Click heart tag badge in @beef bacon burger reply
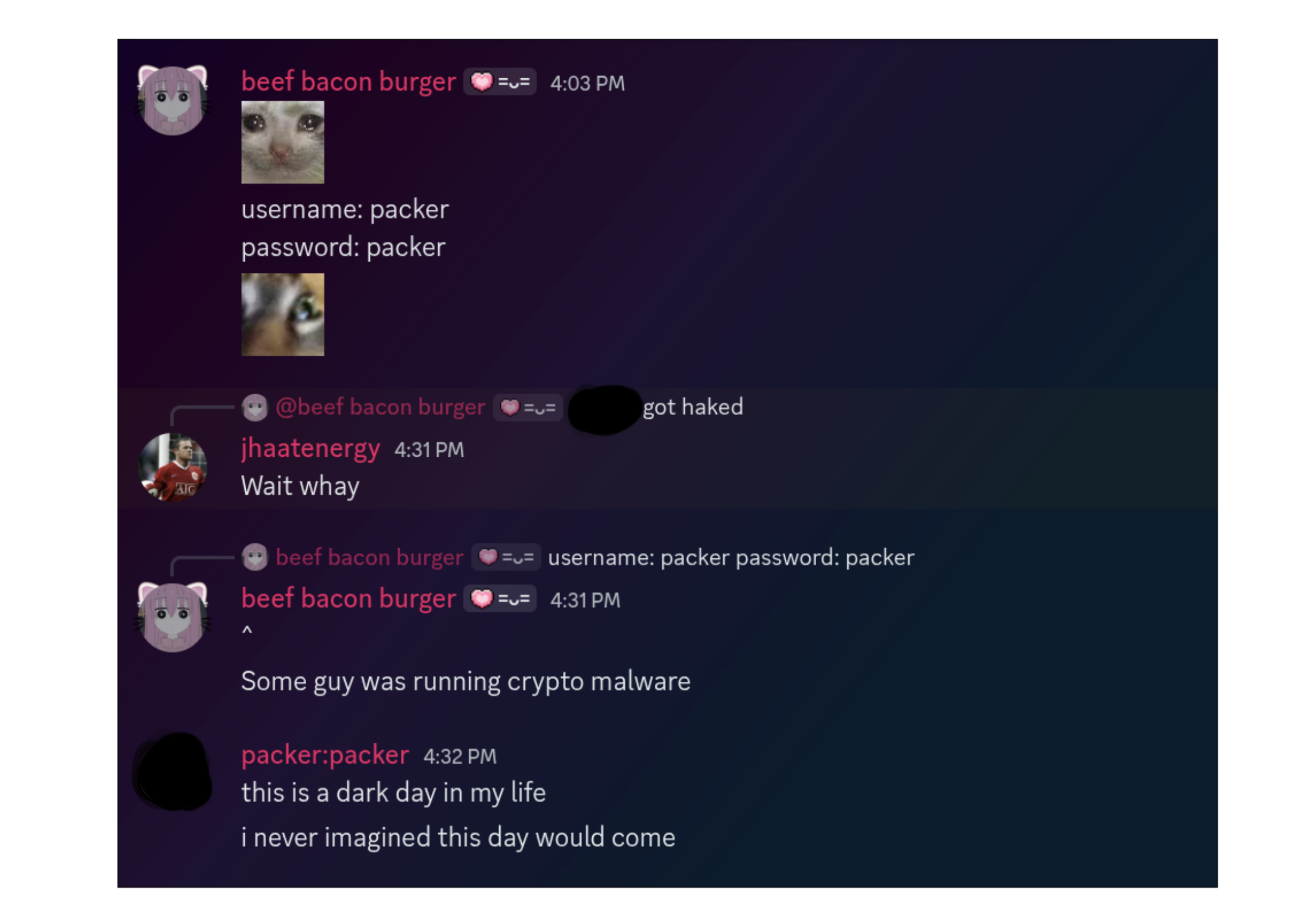The image size is (1316, 907). (x=527, y=408)
